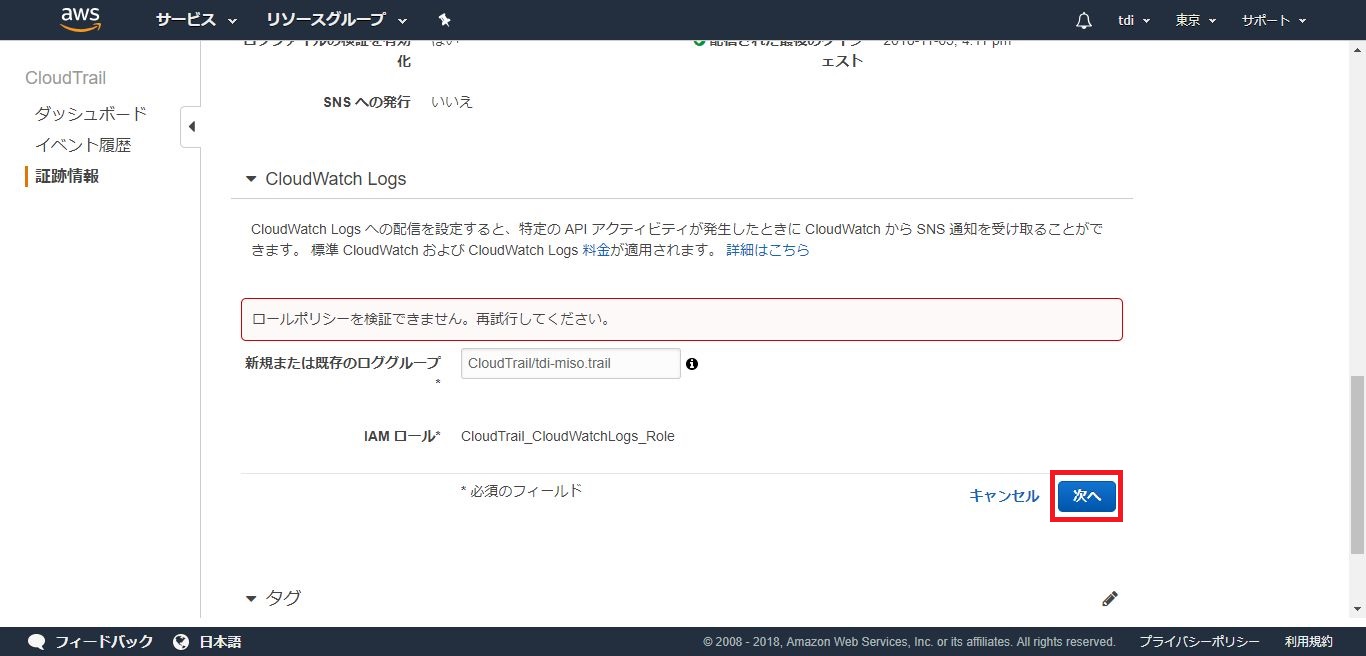Click the pencil edit icon for タグ
1366x656 pixels.
point(1109,598)
